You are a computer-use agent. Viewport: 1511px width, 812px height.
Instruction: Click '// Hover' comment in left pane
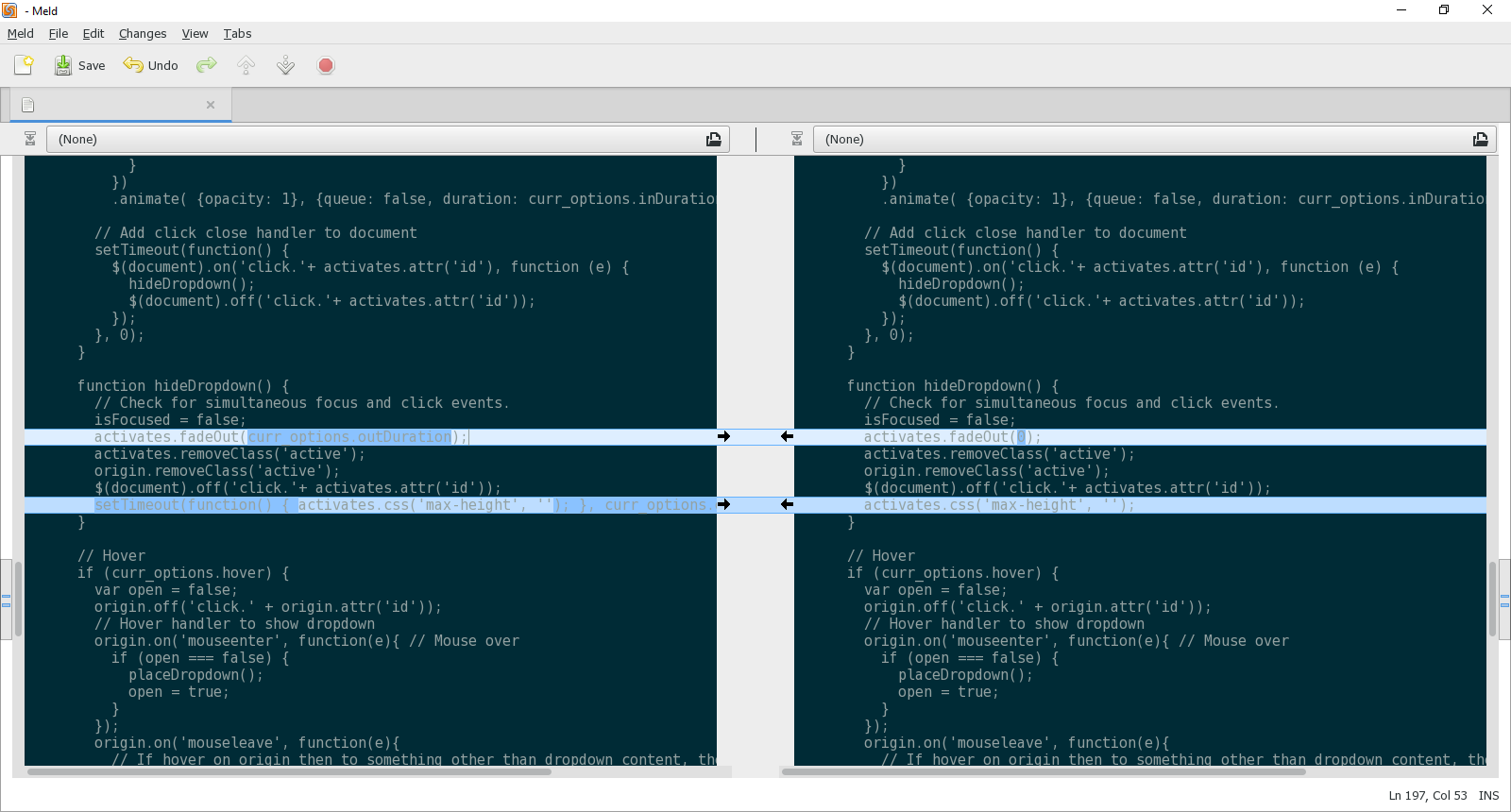(x=111, y=555)
